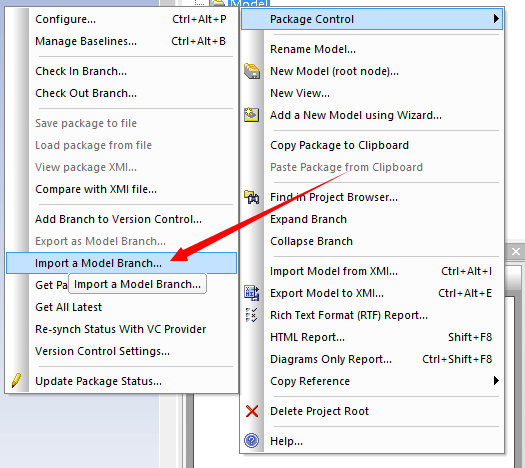Click the red X Delete Project Root icon
The image size is (525, 468).
[252, 411]
